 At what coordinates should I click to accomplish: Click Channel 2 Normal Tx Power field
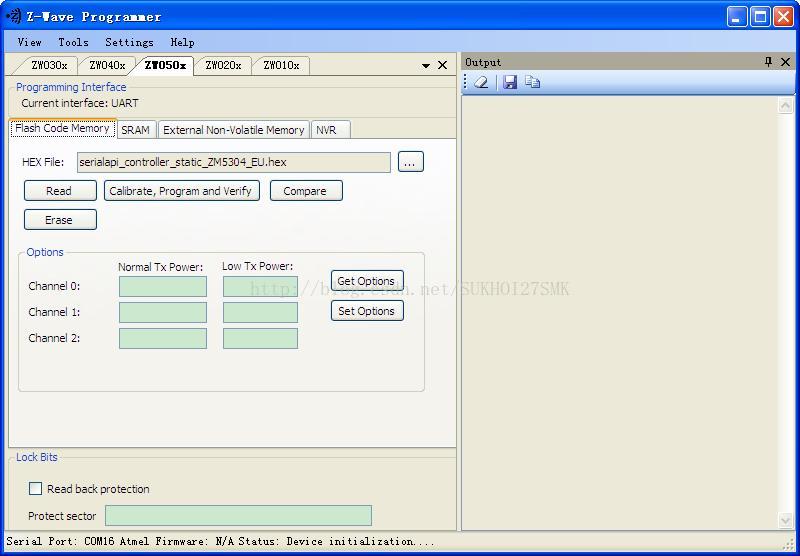pos(163,339)
